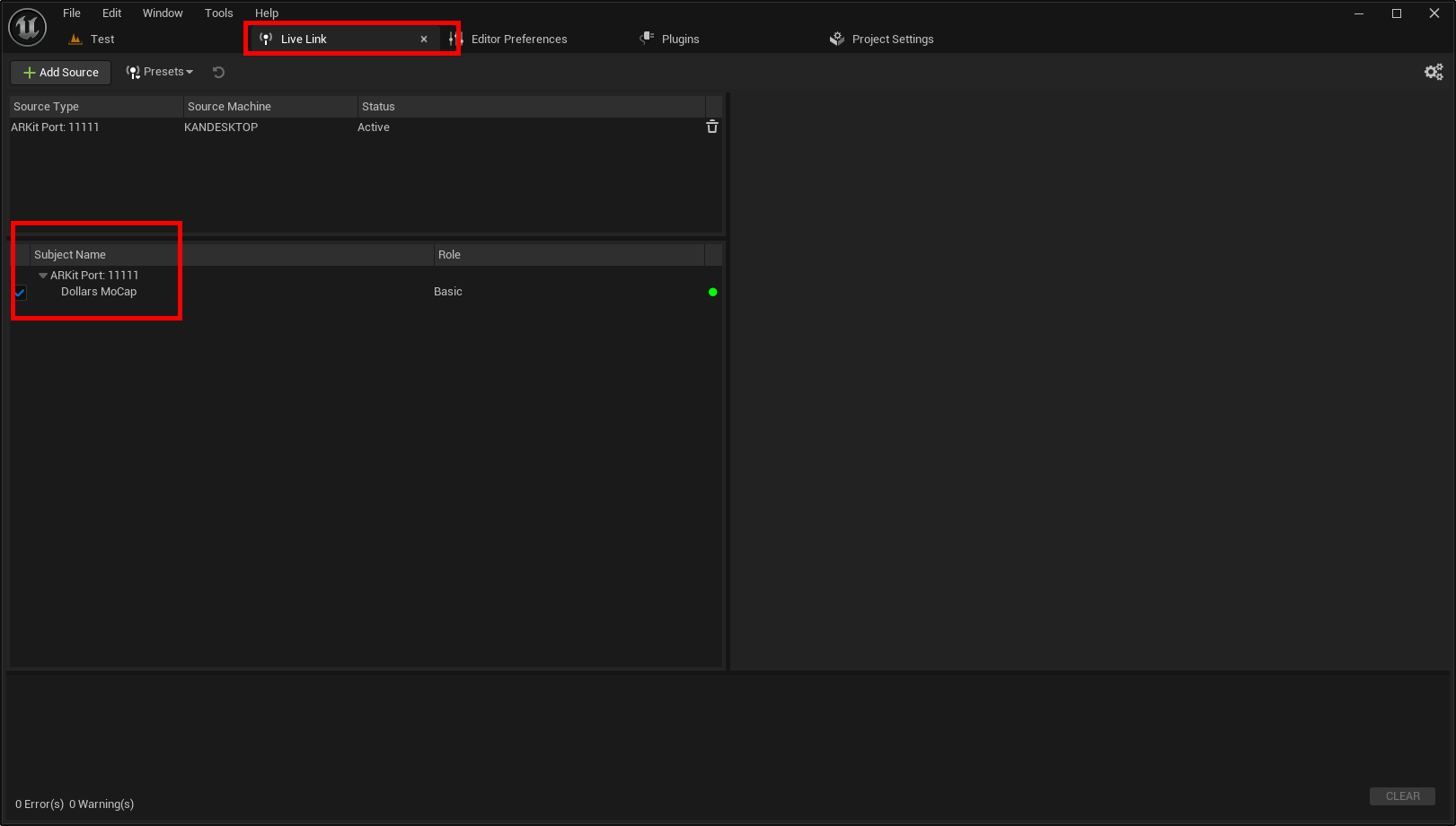Click the revert arrow icon beside Presets
This screenshot has height=826, width=1456.
pyautogui.click(x=218, y=73)
